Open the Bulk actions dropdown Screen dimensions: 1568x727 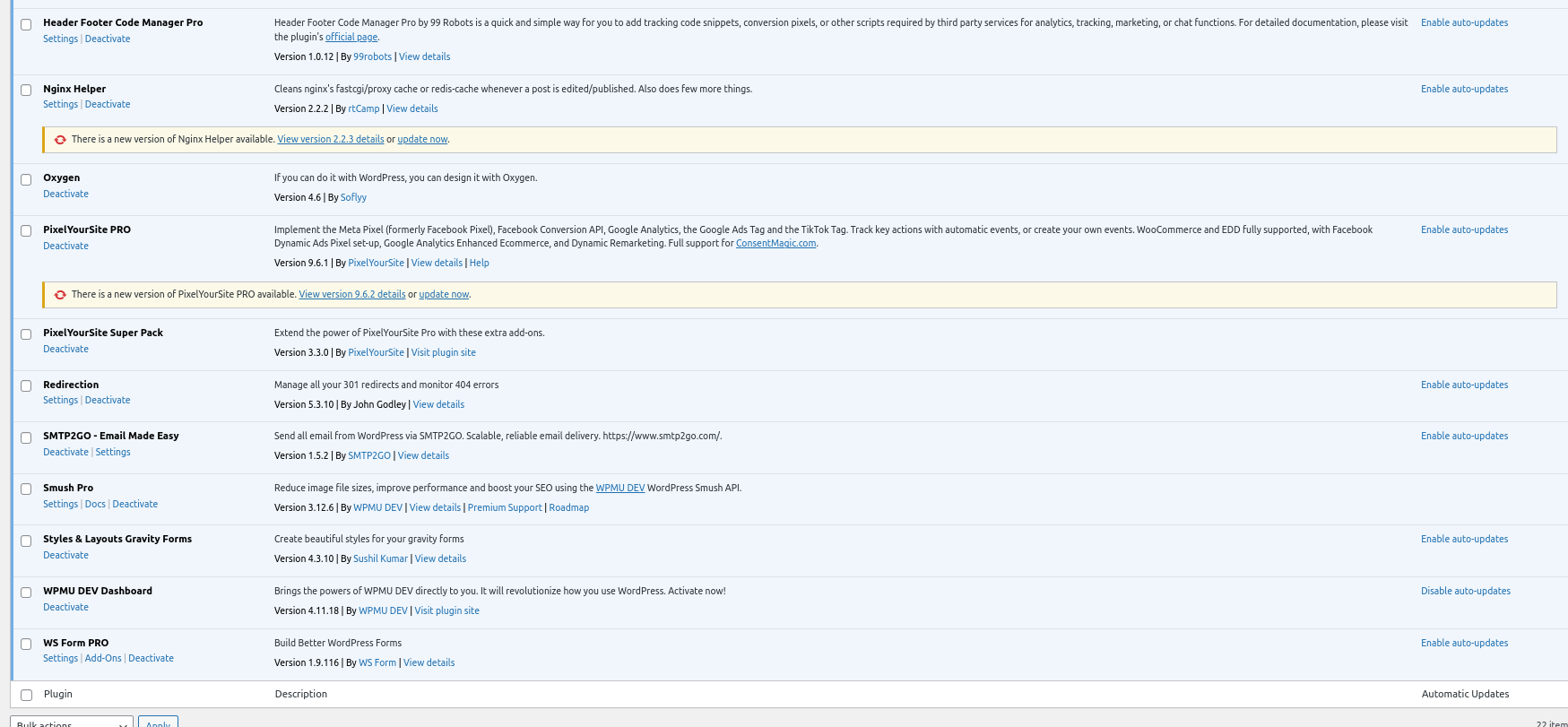[x=72, y=723]
